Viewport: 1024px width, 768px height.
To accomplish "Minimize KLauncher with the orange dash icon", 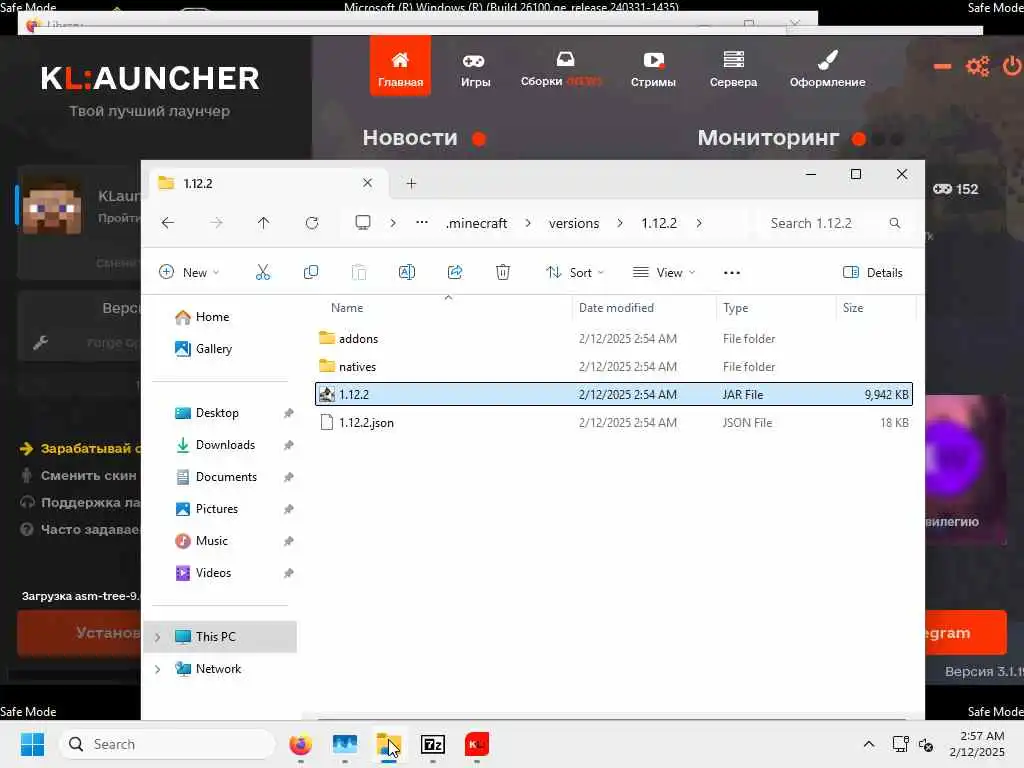I will [942, 66].
